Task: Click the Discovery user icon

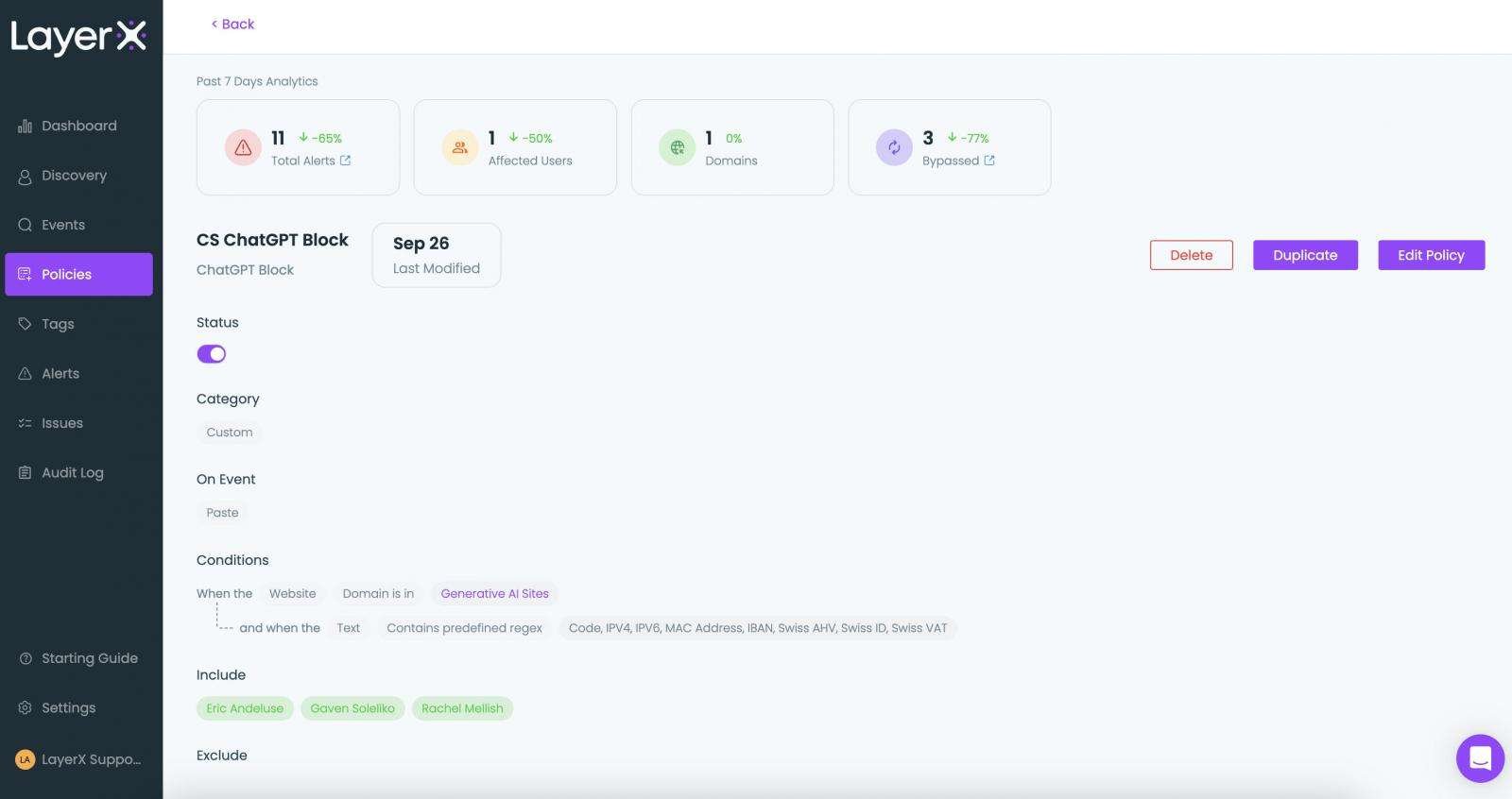Action: (25, 176)
